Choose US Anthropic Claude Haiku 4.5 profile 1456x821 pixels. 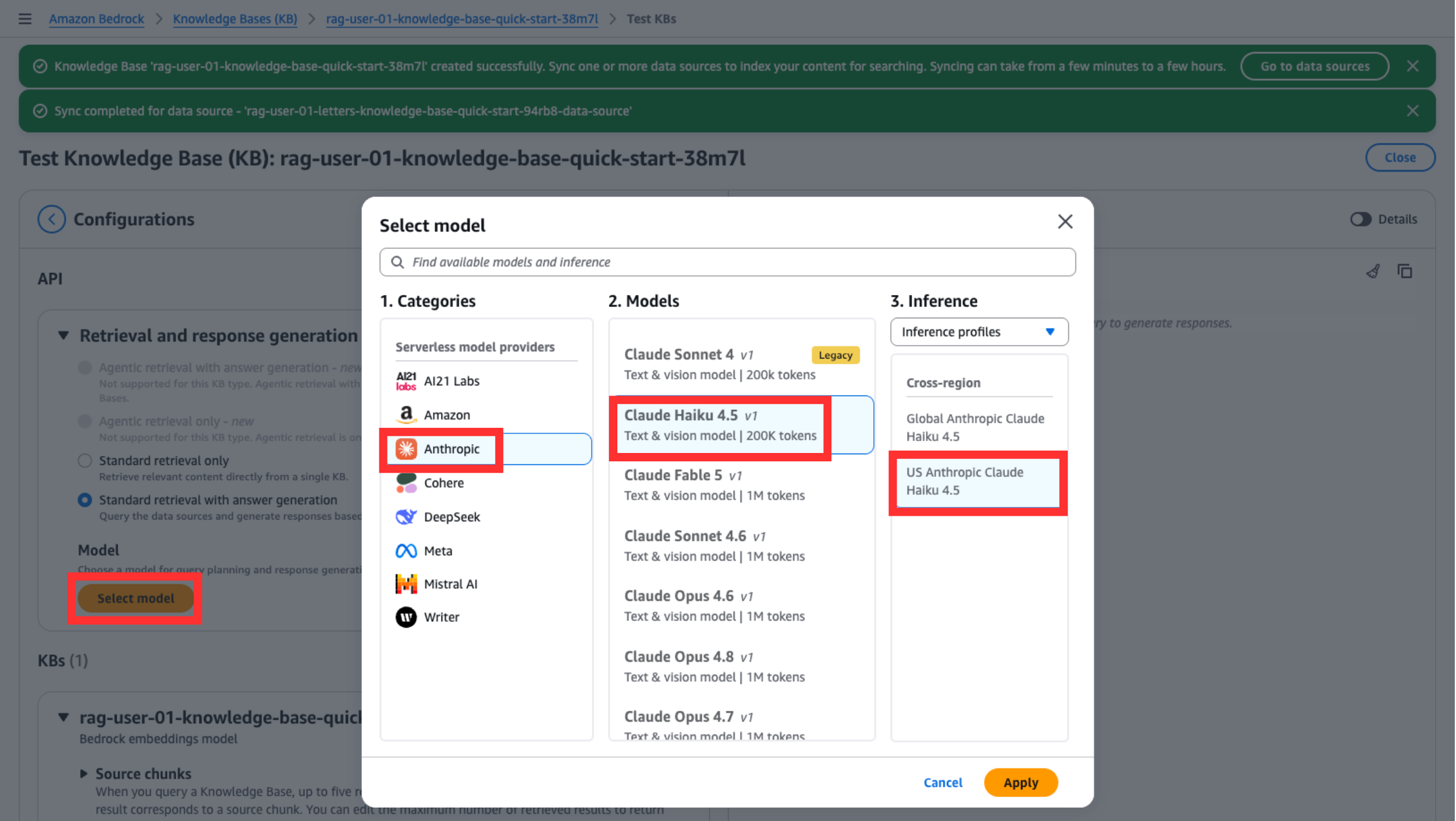tap(979, 482)
